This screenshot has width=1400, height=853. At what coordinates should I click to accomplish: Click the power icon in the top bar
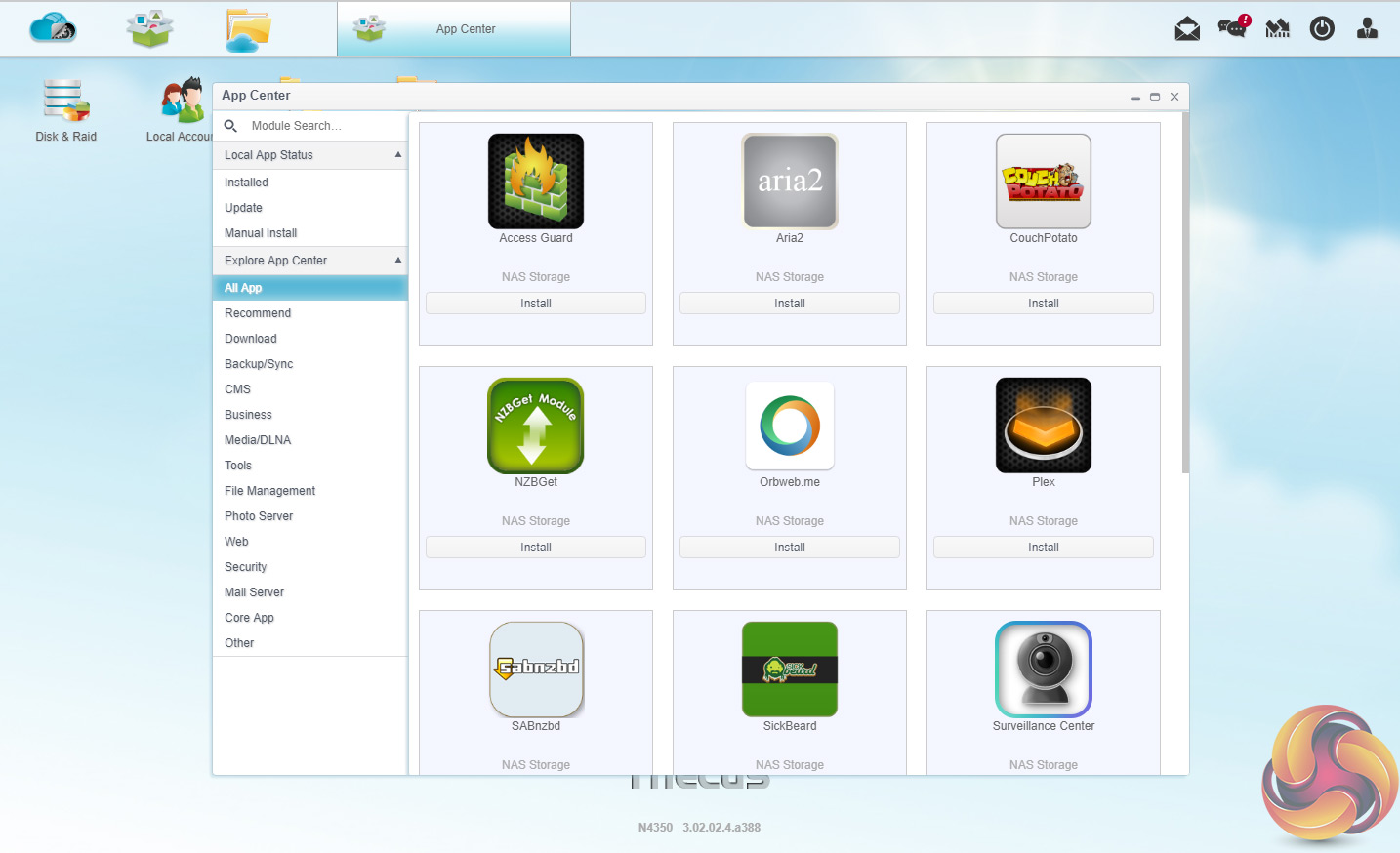click(1322, 28)
